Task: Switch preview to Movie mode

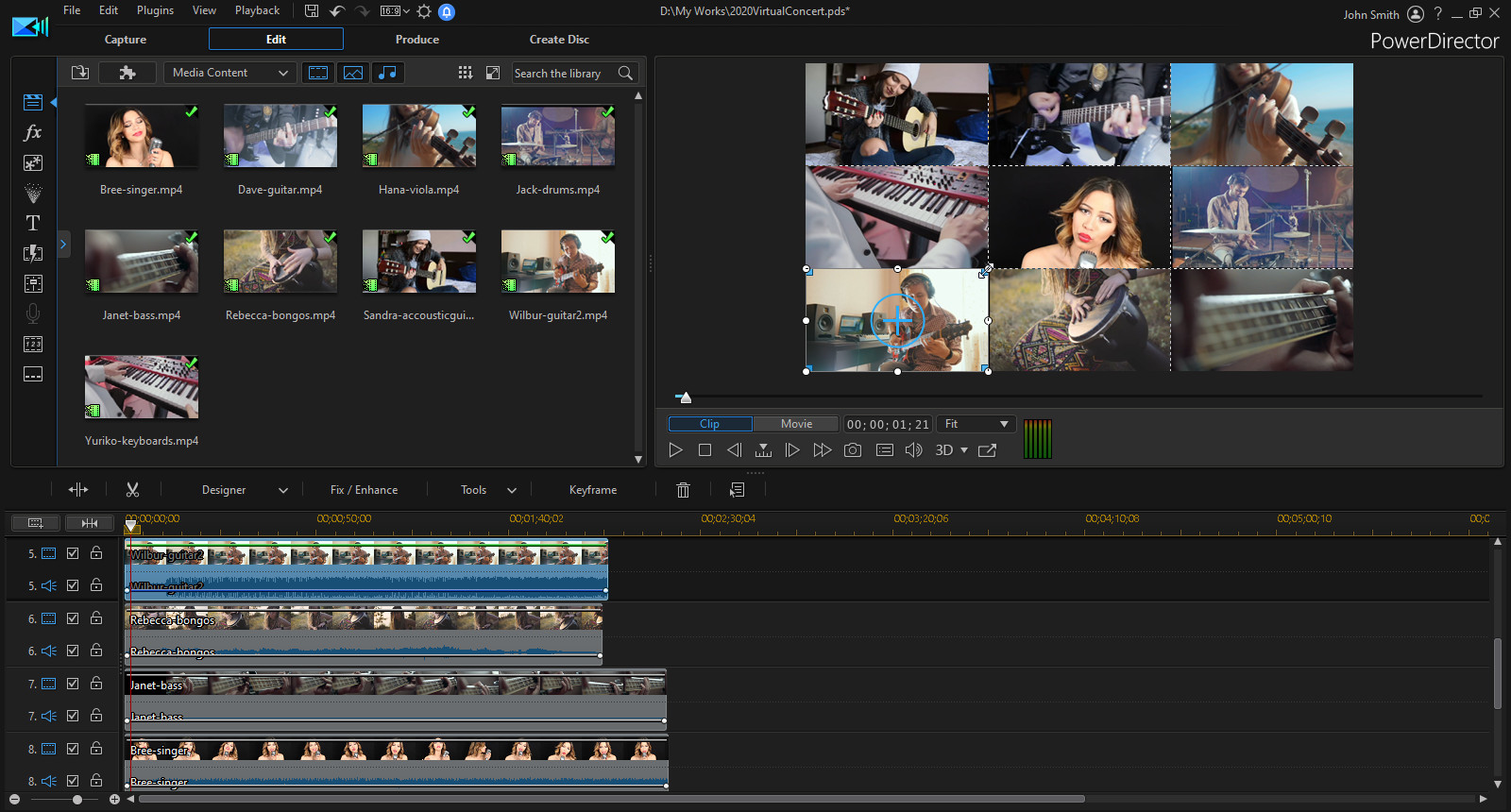Action: [796, 424]
